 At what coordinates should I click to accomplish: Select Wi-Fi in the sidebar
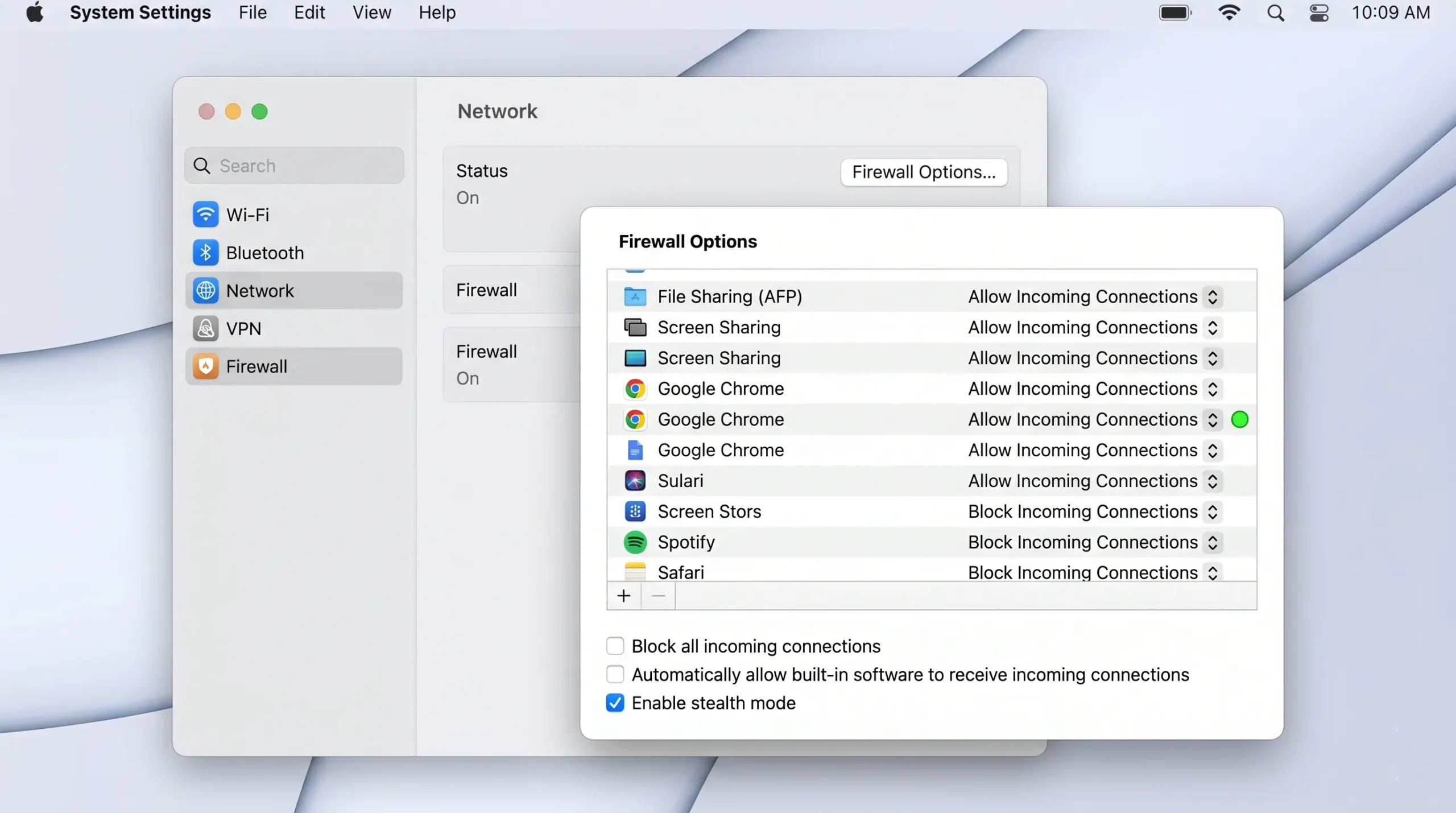[x=294, y=214]
